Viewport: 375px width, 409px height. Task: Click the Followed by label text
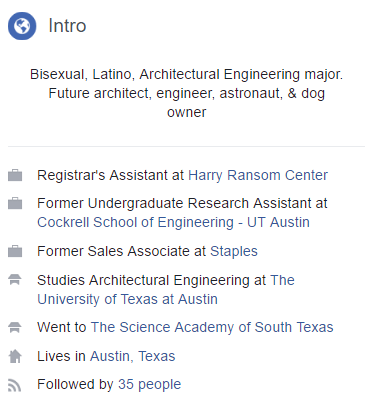tap(75, 384)
